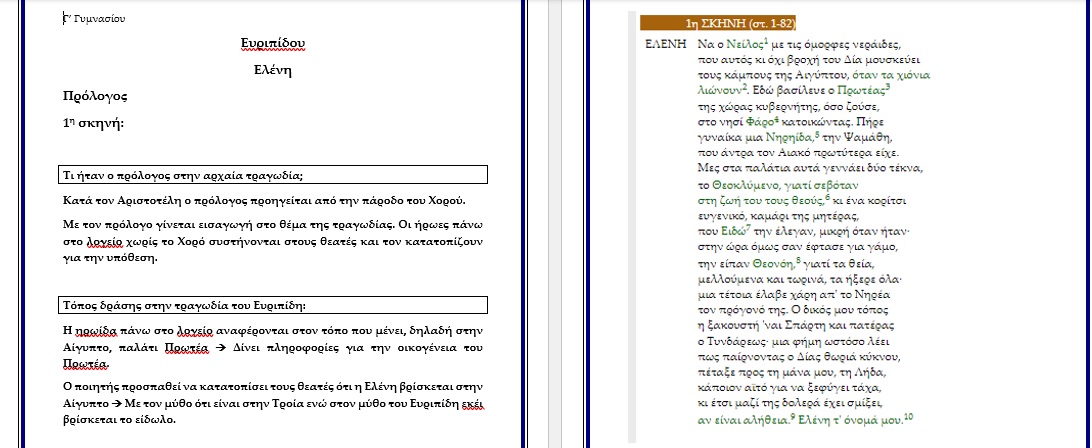Click the phrase 'πάροδο του Χορού'

tap(413, 201)
